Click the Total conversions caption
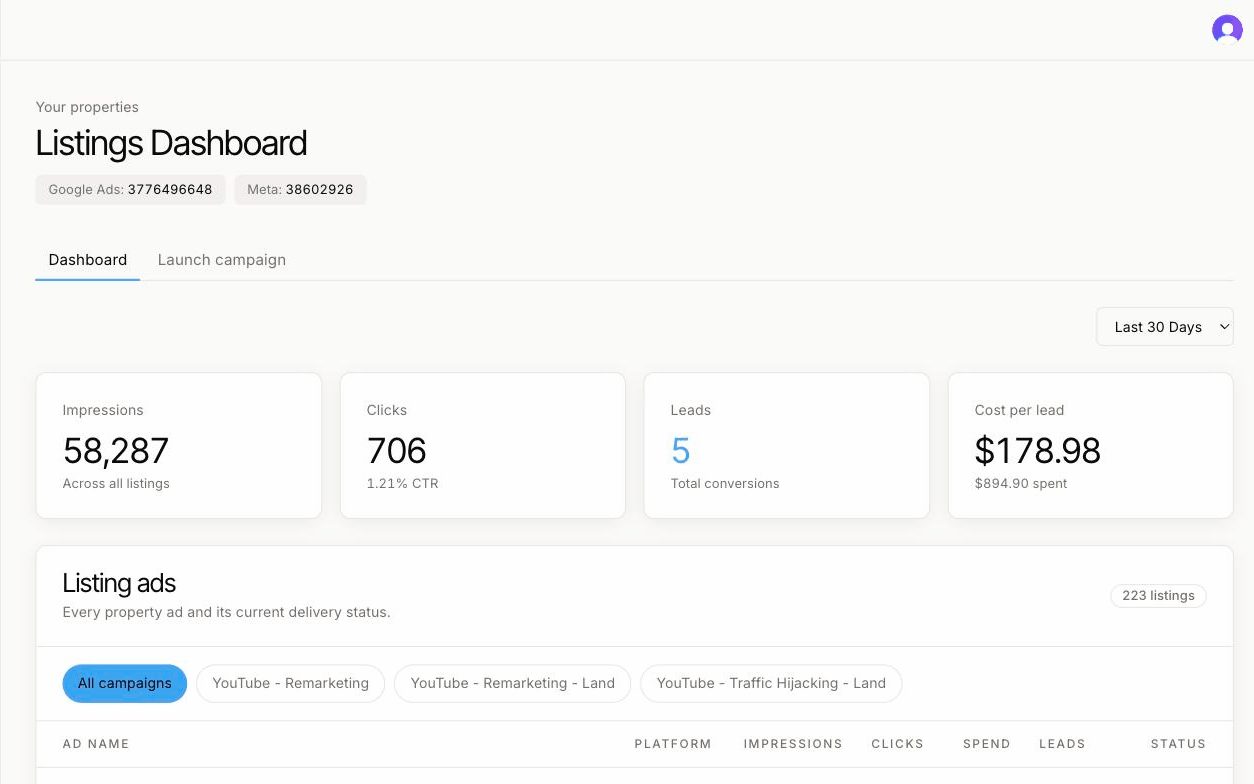 725,484
